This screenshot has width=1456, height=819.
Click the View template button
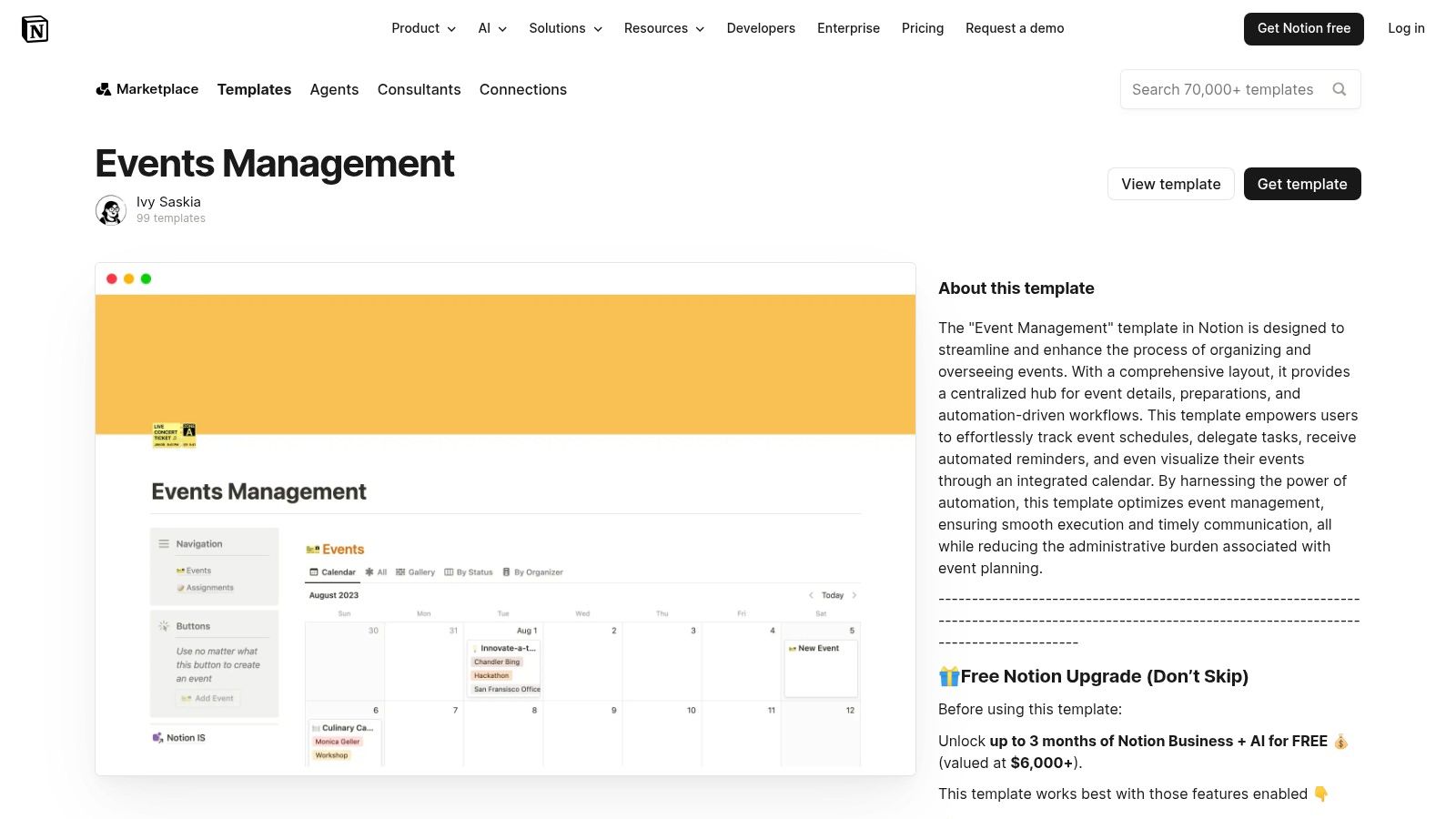1171,184
